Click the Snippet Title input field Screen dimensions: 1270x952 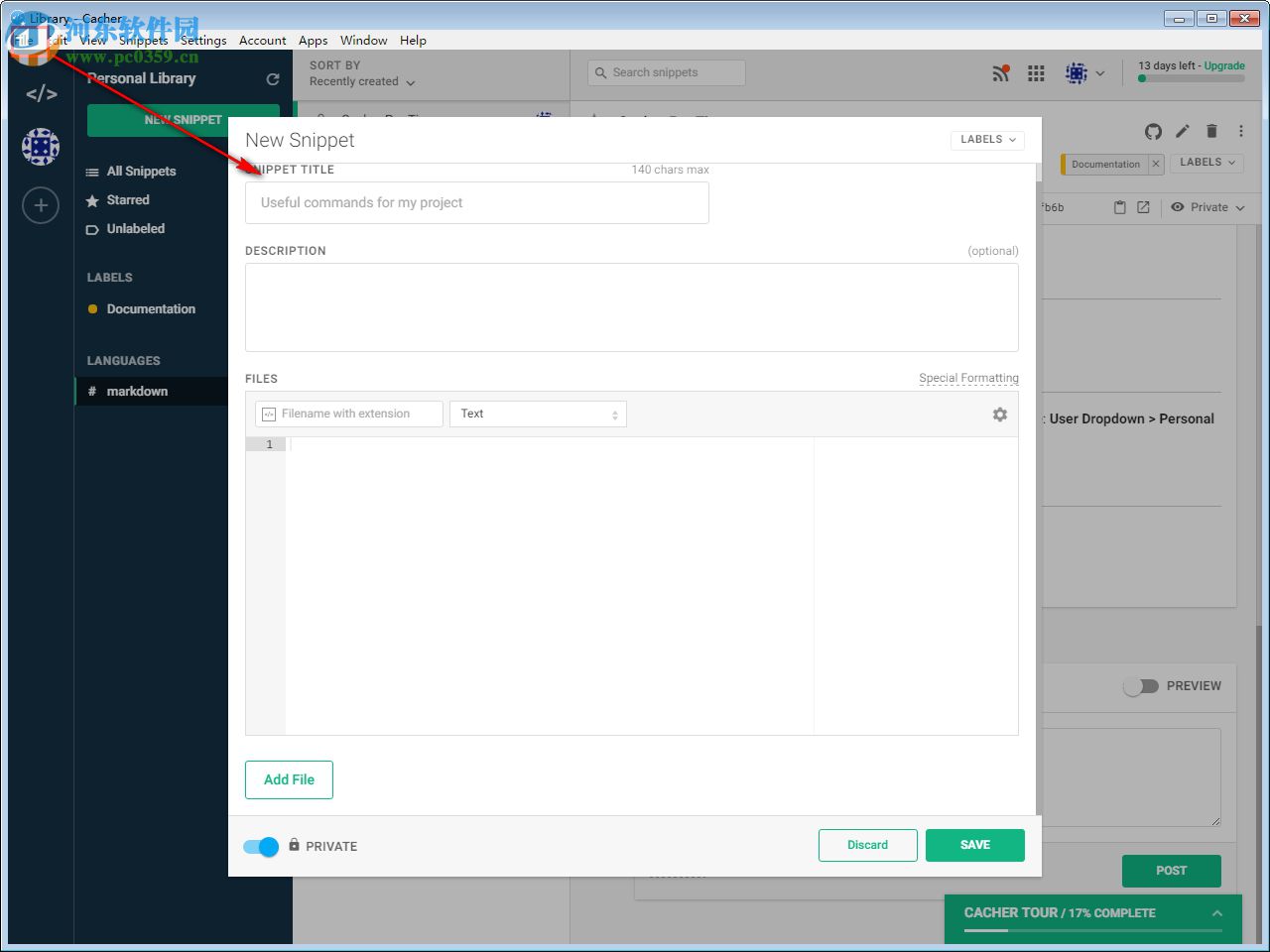[477, 202]
